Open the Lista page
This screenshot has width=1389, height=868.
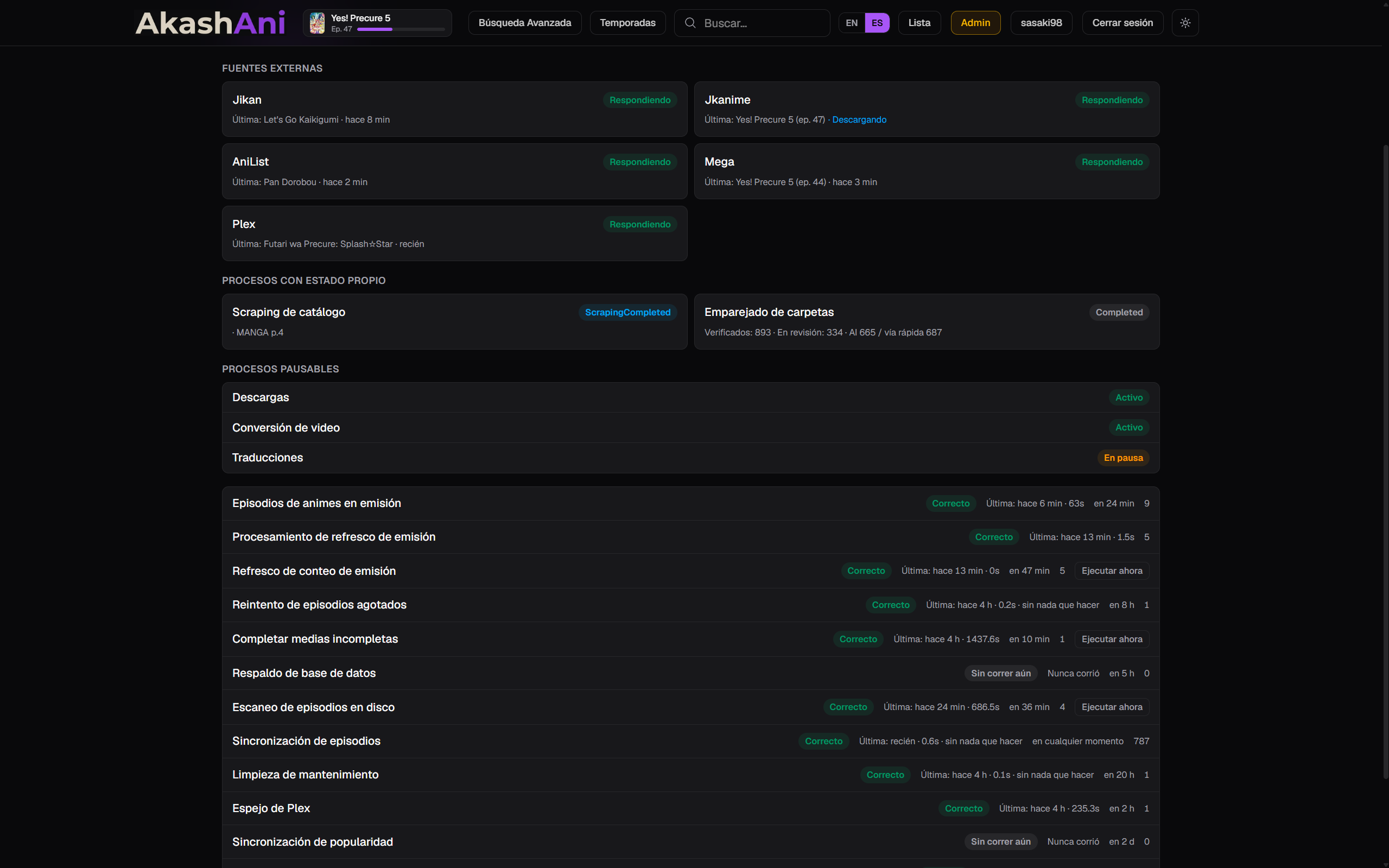pyautogui.click(x=919, y=23)
